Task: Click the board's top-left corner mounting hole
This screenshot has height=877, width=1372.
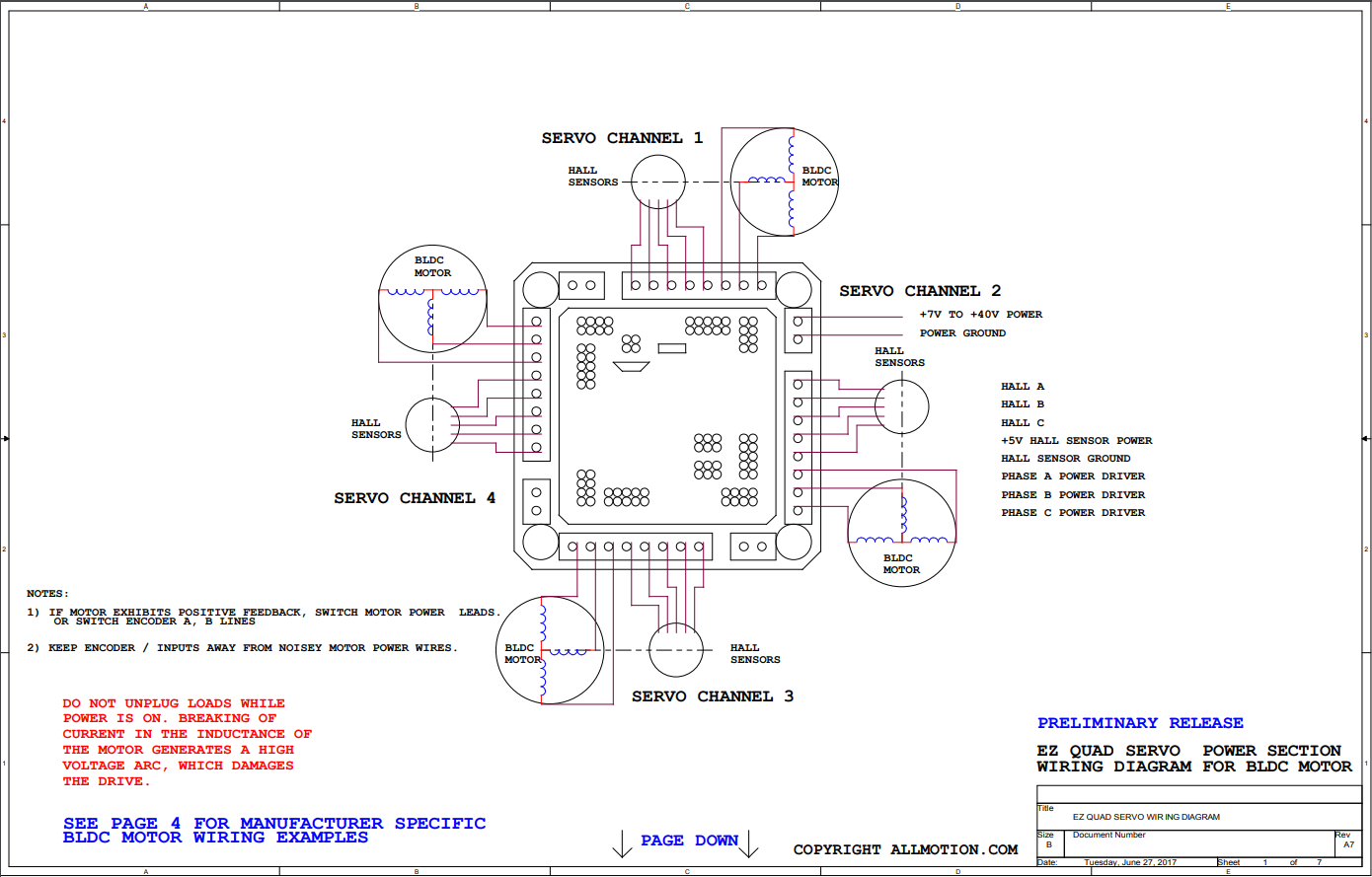Action: pyautogui.click(x=540, y=289)
